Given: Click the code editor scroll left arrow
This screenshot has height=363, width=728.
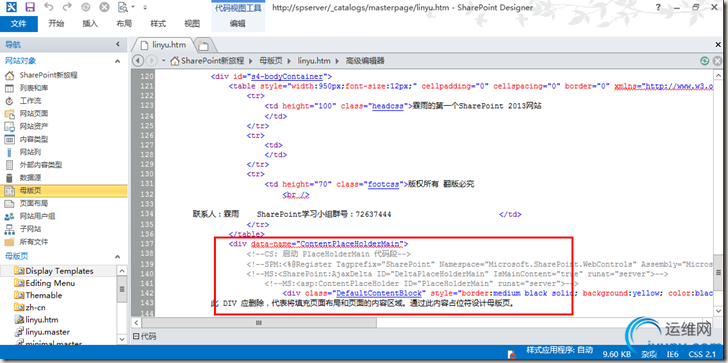Looking at the screenshot, I should pyautogui.click(x=136, y=322).
